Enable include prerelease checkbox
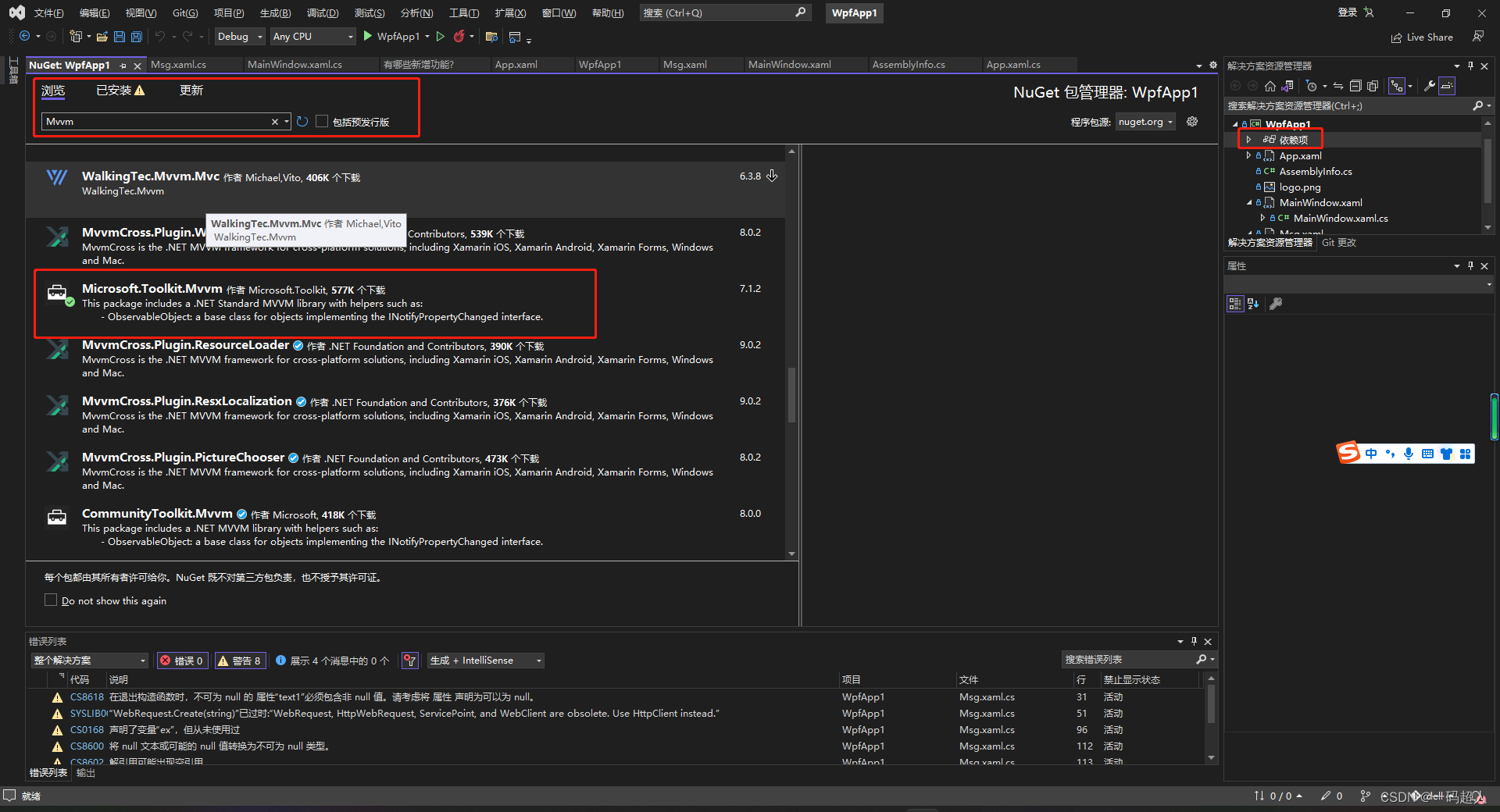 322,122
